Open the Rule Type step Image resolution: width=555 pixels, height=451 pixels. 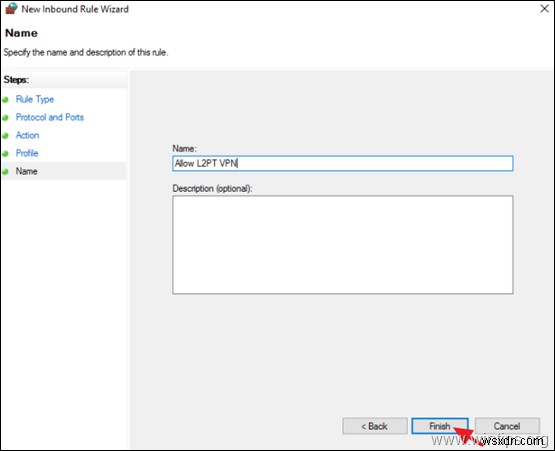(x=35, y=99)
